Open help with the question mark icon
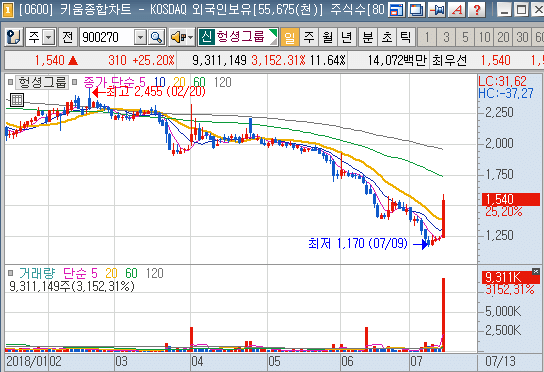The height and width of the screenshot is (372, 544). [x=477, y=10]
